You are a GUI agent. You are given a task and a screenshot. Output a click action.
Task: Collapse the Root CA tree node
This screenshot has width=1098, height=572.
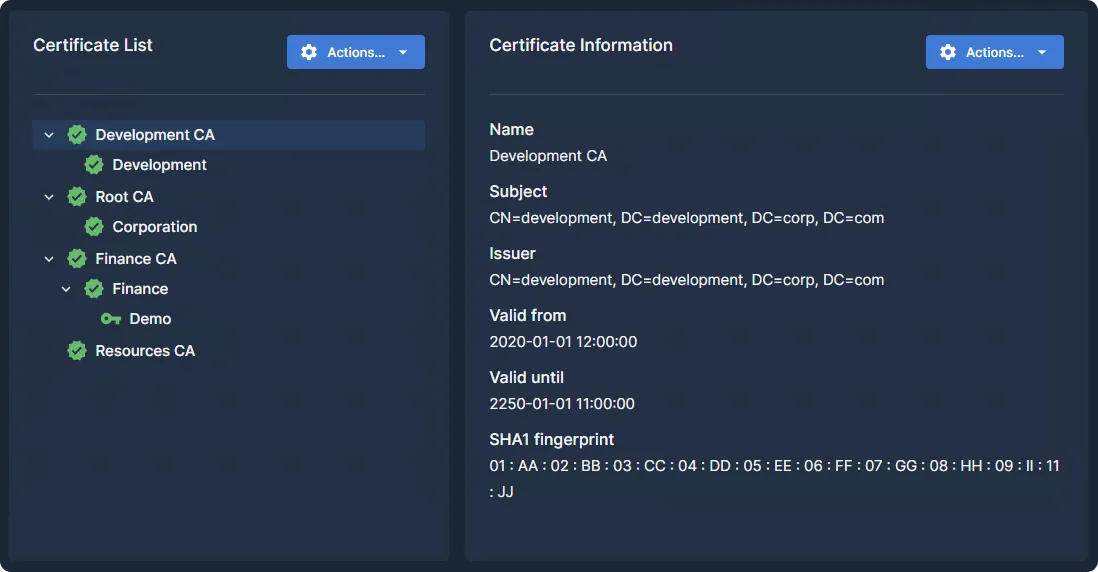point(49,197)
